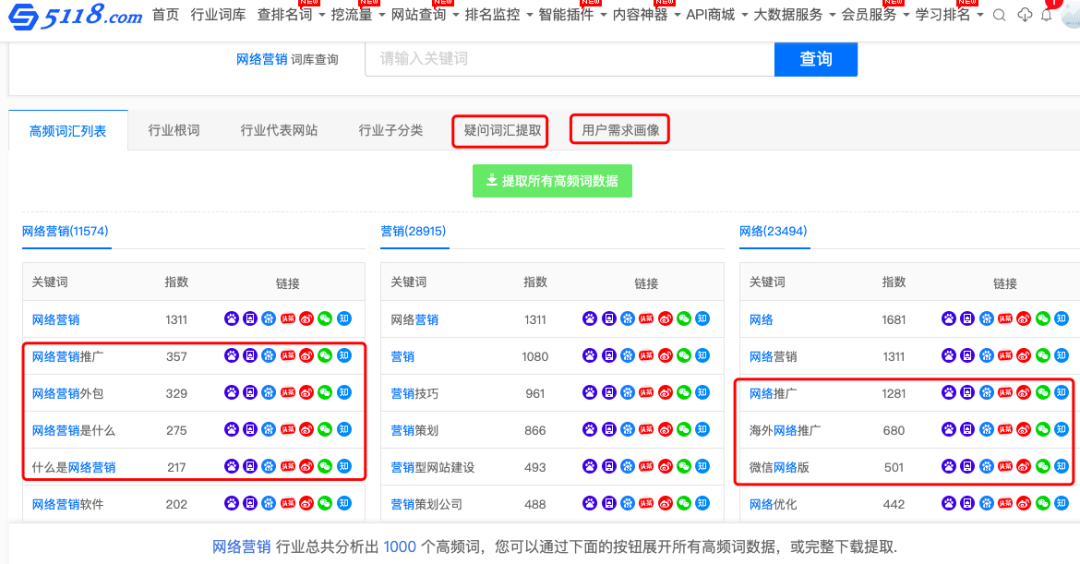Expand the 查排名词 dropdown menu

coord(291,14)
